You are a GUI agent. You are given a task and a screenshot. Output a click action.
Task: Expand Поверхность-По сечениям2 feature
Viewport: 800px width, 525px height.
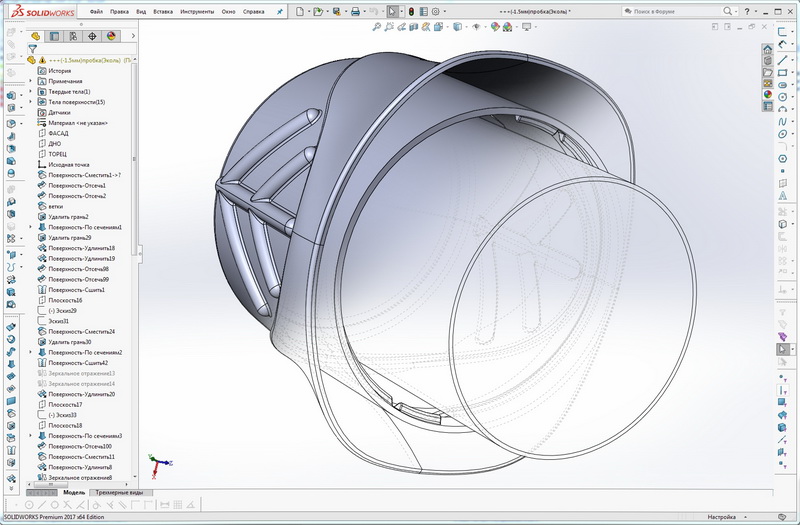31,352
